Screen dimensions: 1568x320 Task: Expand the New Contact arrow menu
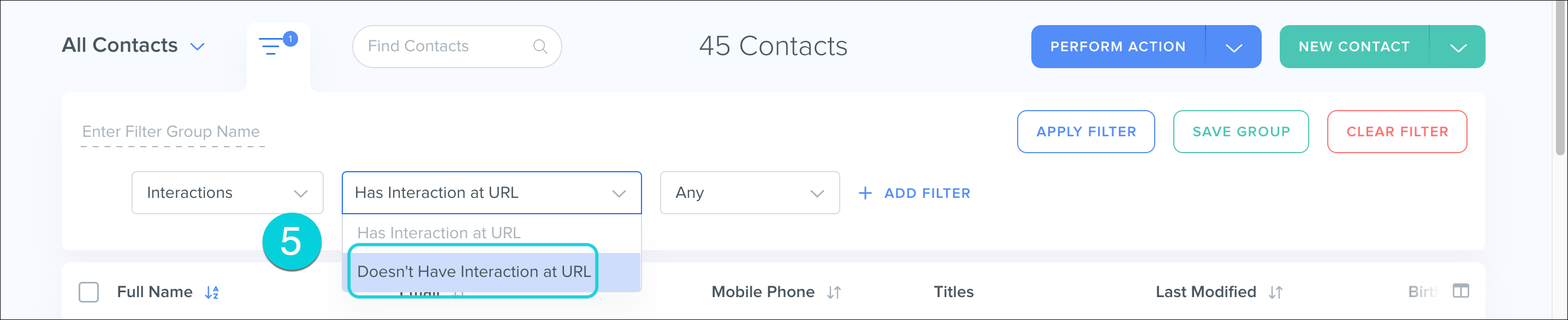[1458, 47]
